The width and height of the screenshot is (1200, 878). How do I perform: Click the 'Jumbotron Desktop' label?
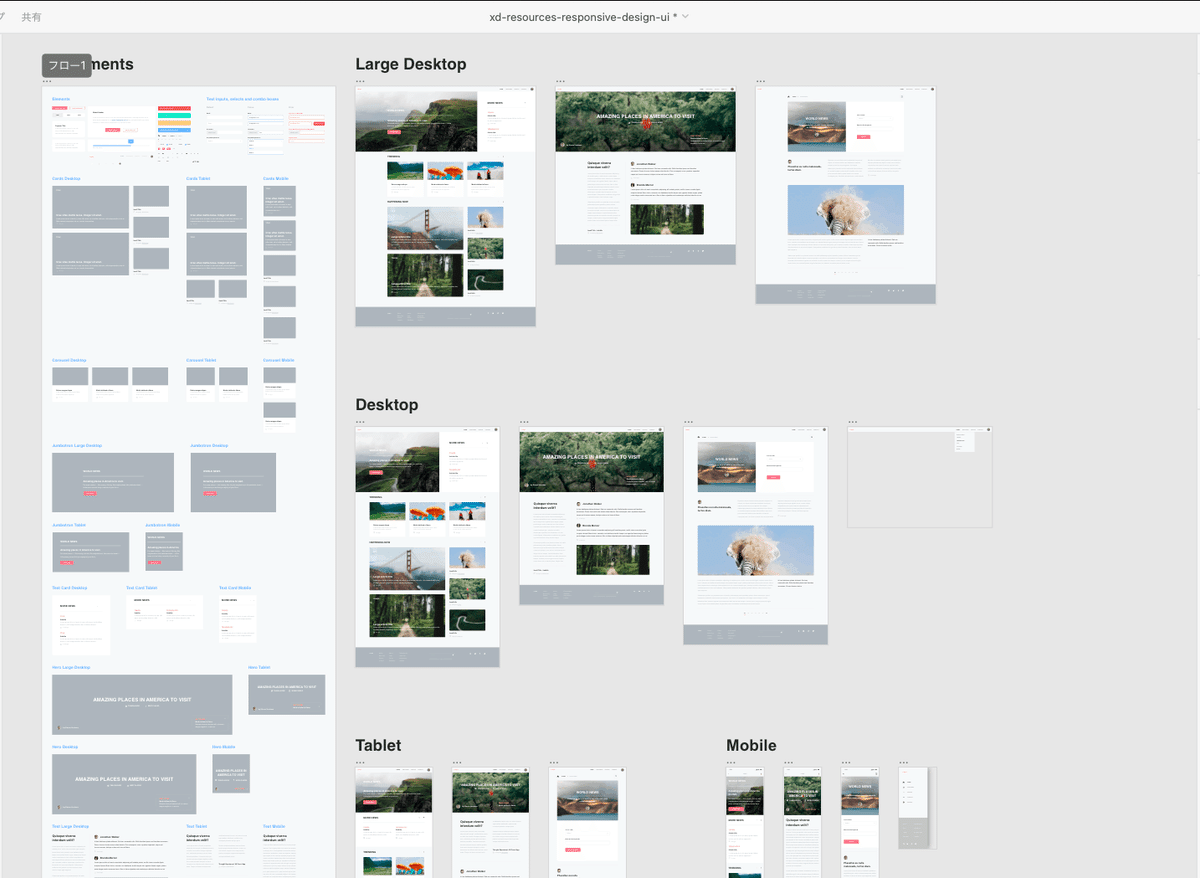pyautogui.click(x=209, y=445)
